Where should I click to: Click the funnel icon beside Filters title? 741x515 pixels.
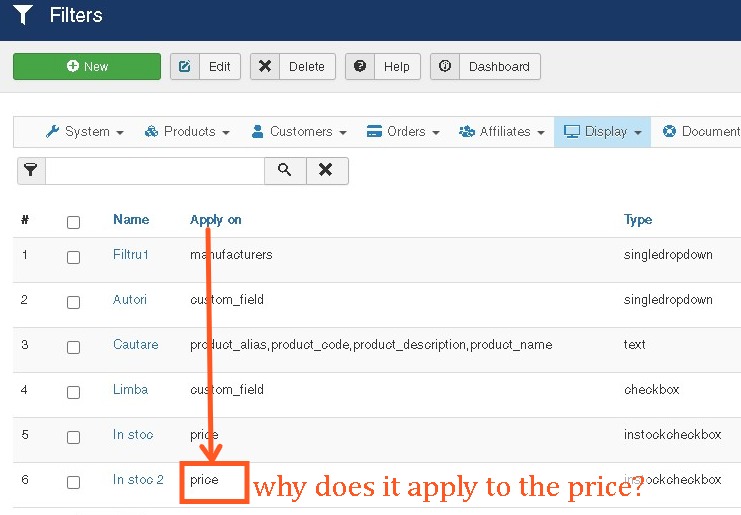[23, 15]
